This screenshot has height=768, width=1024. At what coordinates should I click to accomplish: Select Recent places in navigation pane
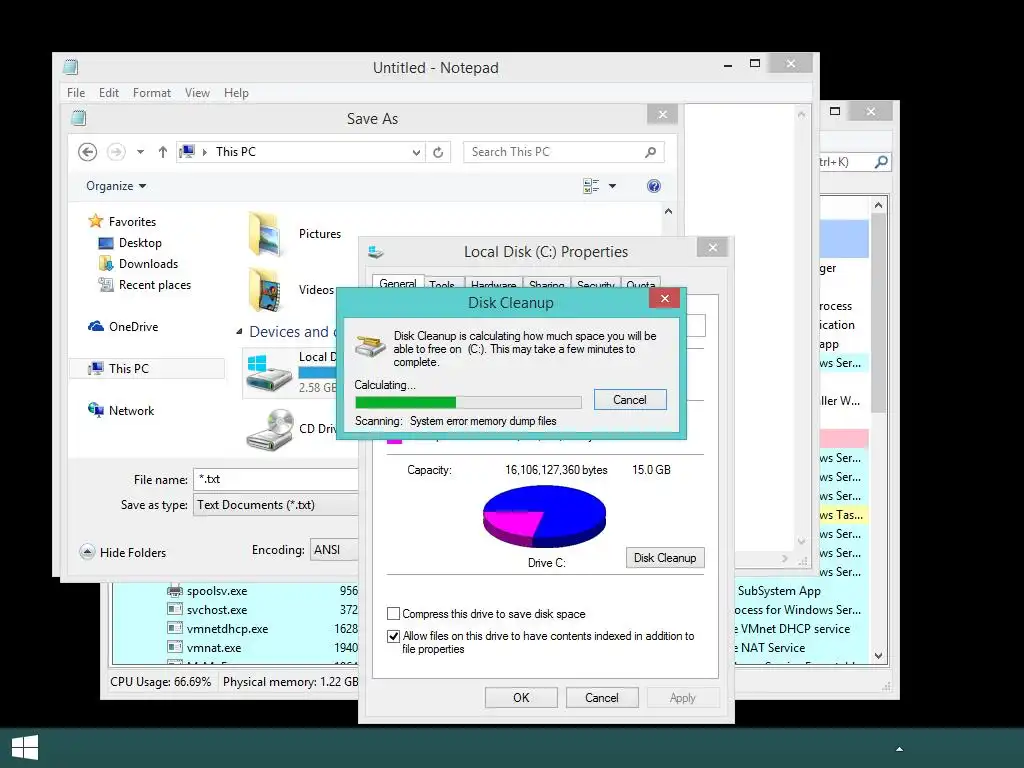click(154, 285)
